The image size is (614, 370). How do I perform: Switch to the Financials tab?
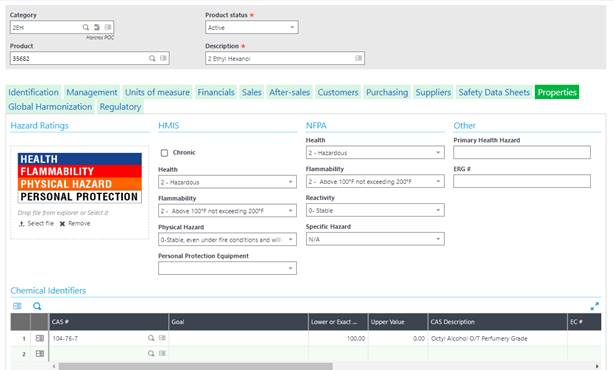tap(216, 92)
